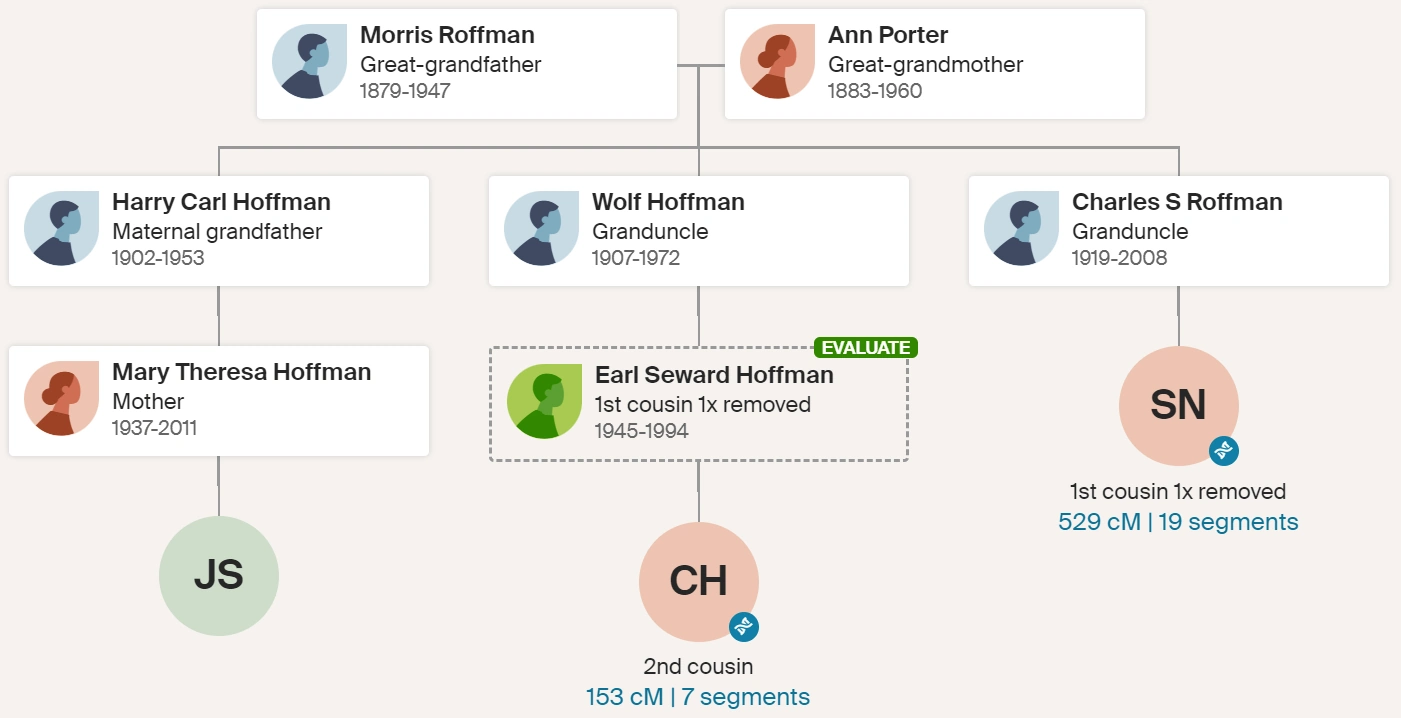Click Wolf Hoffman's avatar icon
1401x718 pixels.
coord(541,229)
